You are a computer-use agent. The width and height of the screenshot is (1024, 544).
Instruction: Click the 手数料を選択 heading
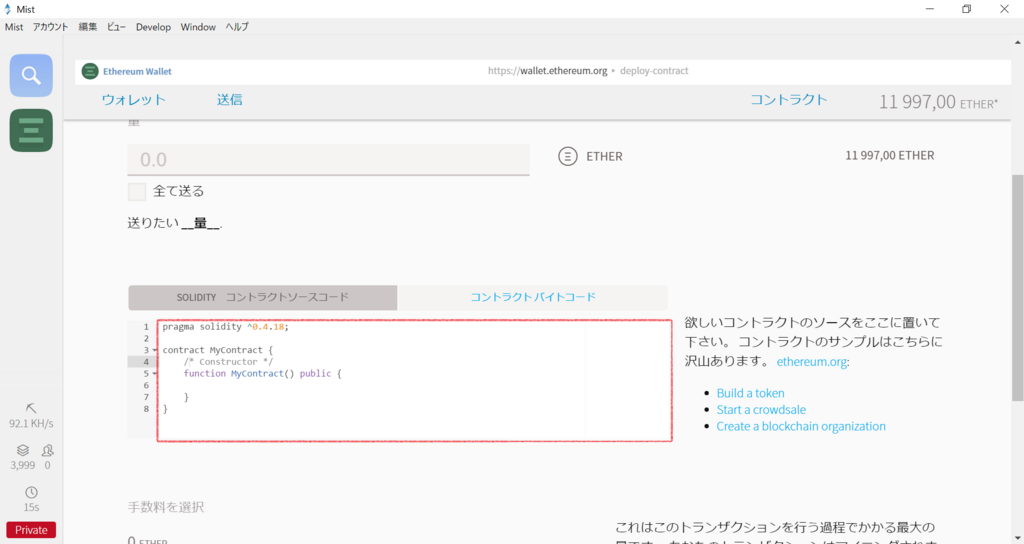pyautogui.click(x=166, y=507)
